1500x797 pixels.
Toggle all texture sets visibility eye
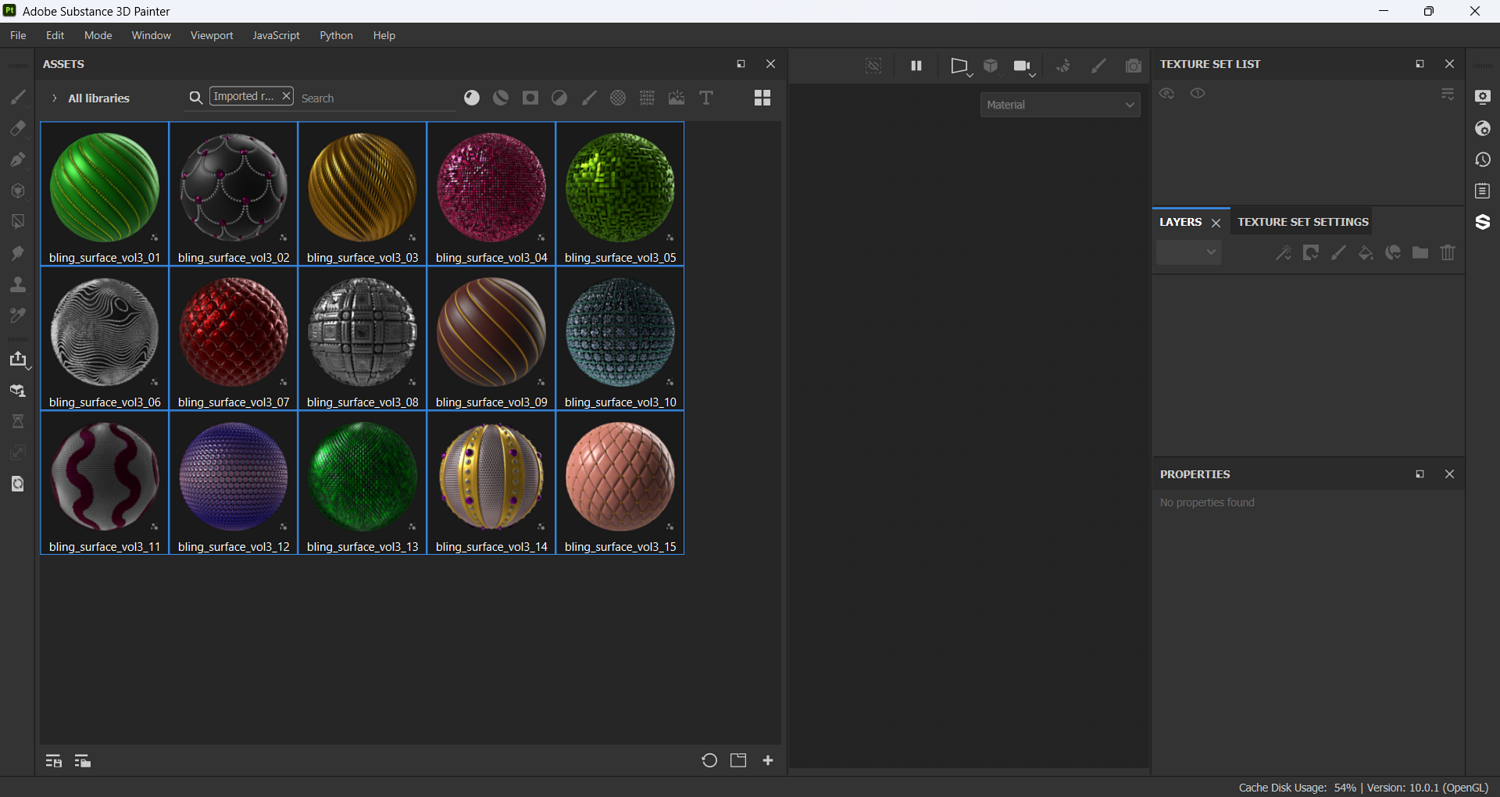pyautogui.click(x=1167, y=93)
